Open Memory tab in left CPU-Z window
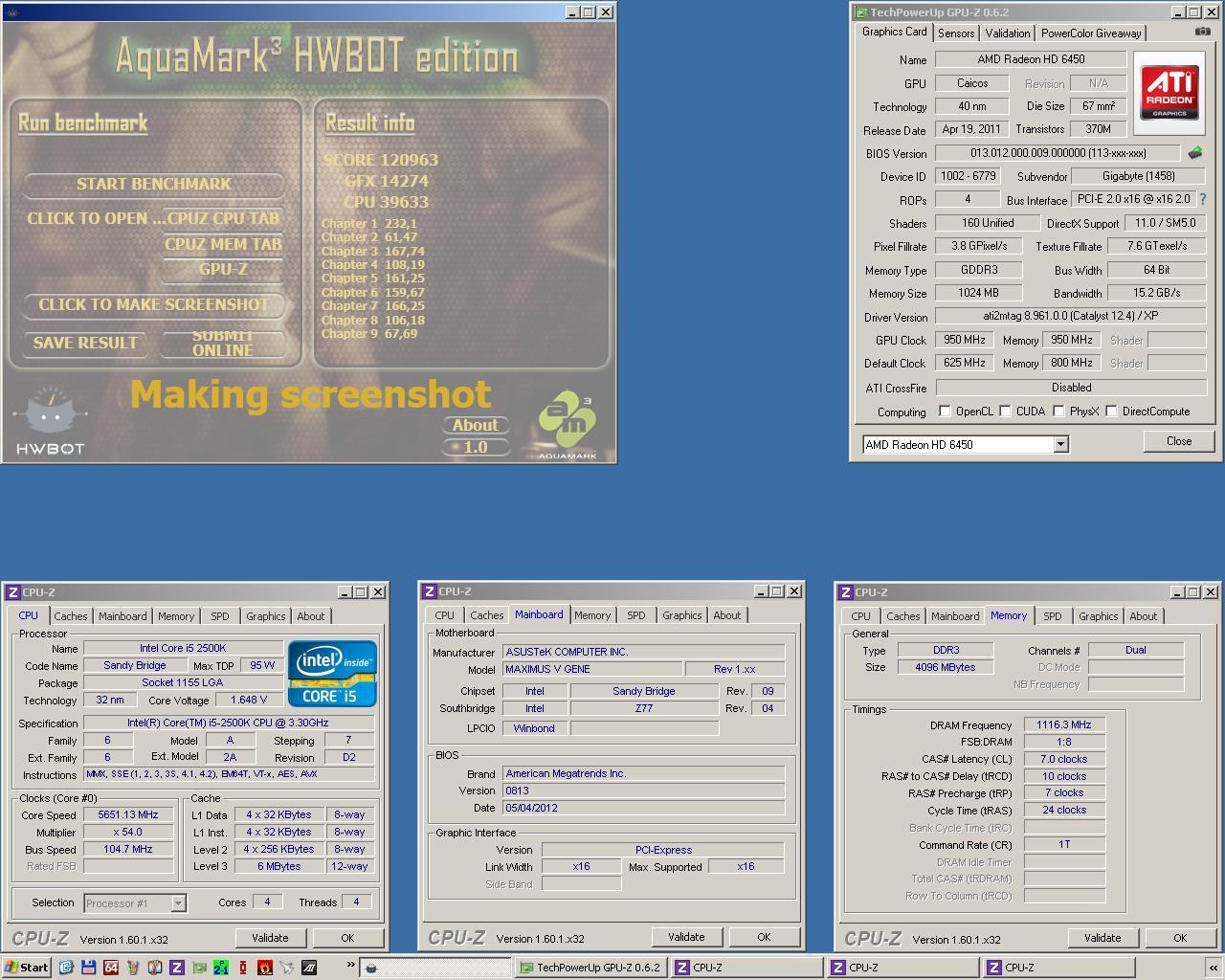Viewport: 1225px width, 980px height. coord(176,616)
